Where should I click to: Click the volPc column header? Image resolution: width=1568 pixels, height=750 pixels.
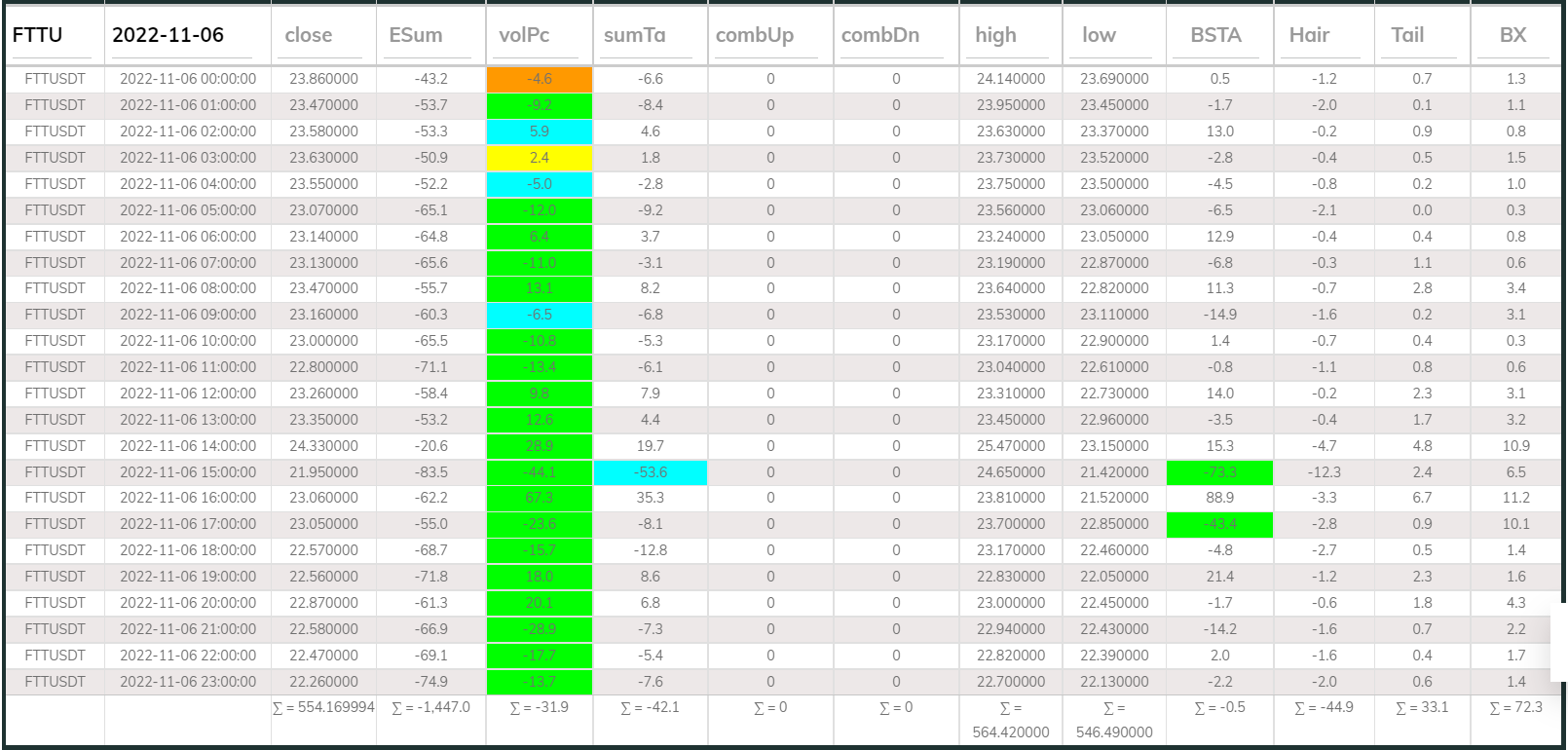tap(524, 35)
